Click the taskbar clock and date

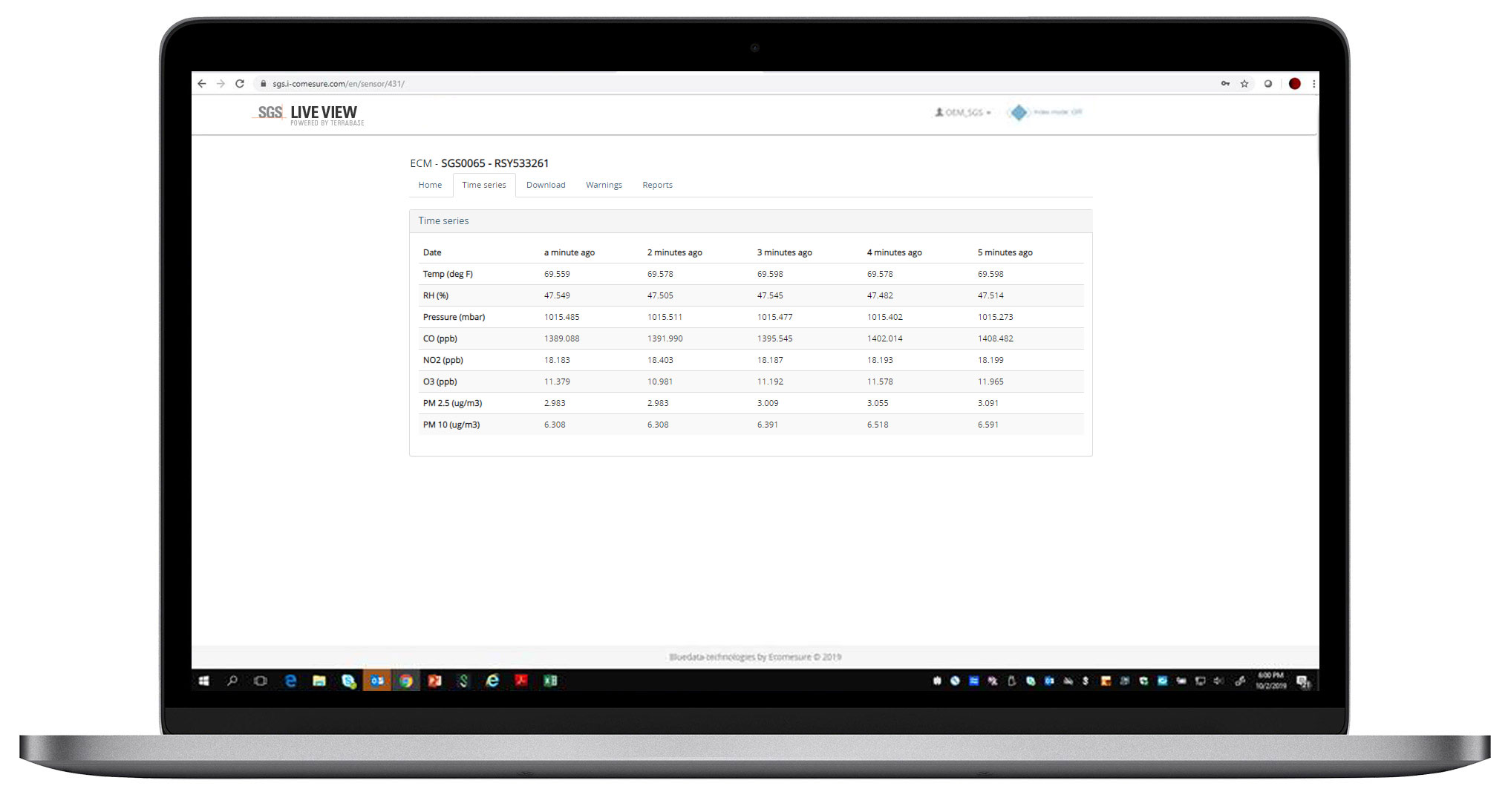[x=1270, y=681]
